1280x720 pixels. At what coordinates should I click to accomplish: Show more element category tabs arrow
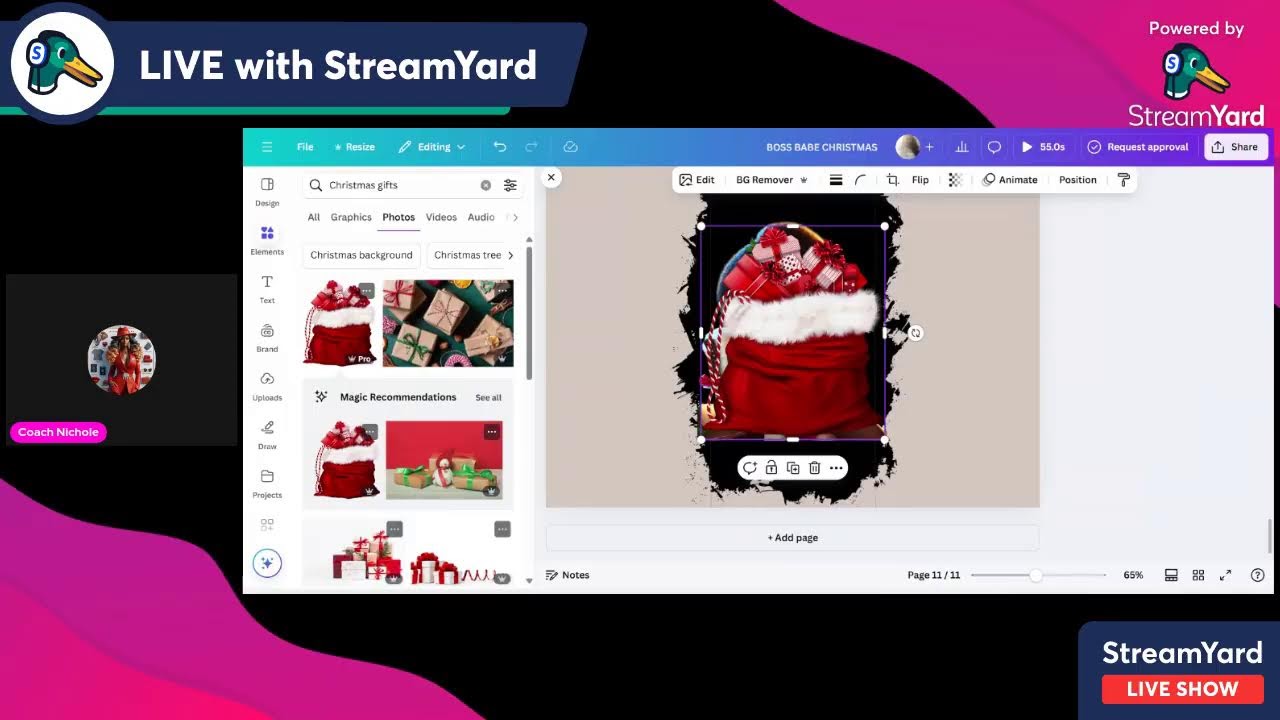click(x=515, y=217)
